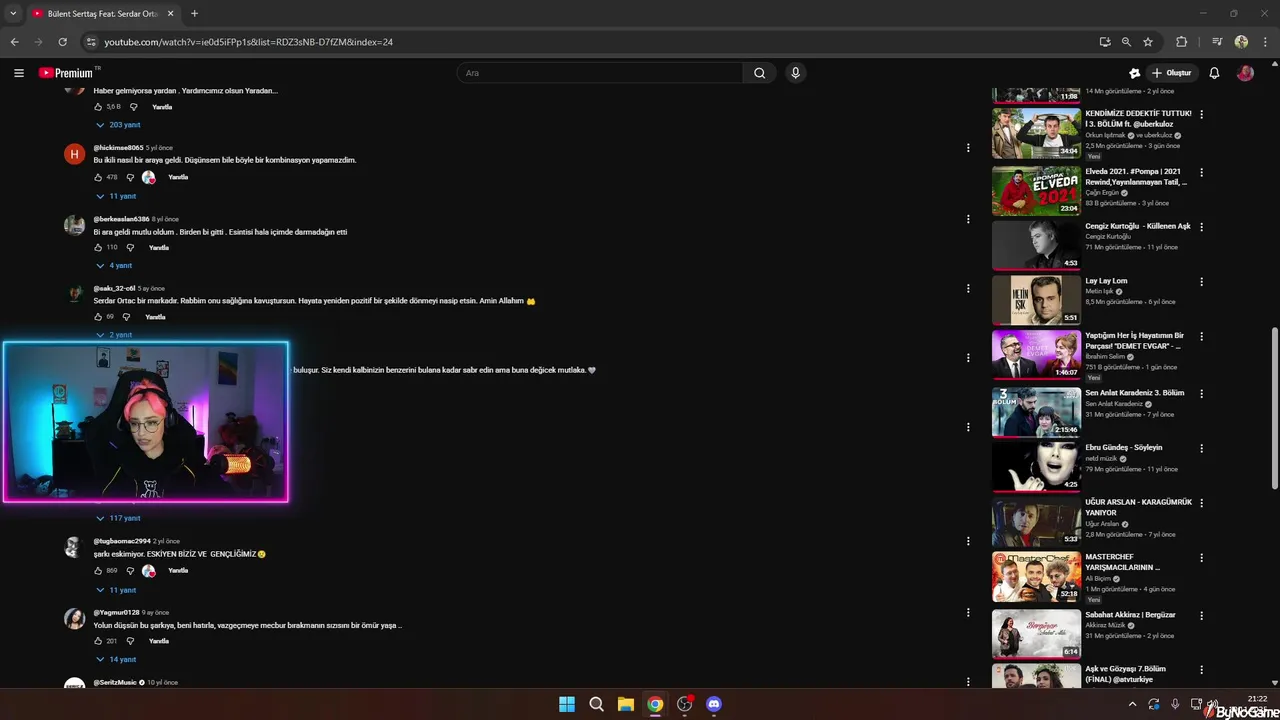Open File Explorer from taskbar
Image resolution: width=1280 pixels, height=720 pixels.
625,704
